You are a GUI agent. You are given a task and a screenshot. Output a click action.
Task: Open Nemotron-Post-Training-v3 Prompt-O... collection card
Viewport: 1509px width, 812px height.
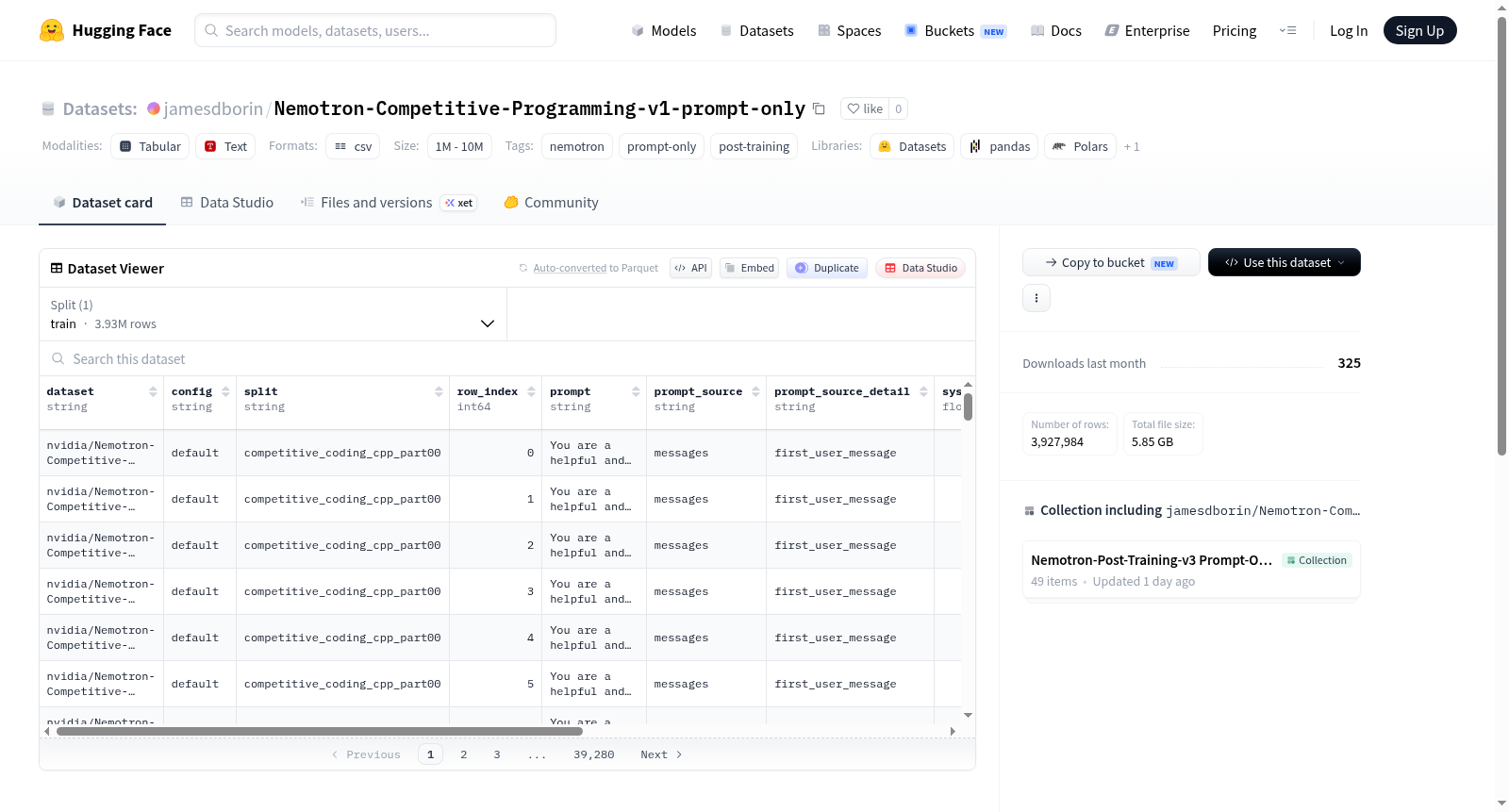click(x=1191, y=570)
